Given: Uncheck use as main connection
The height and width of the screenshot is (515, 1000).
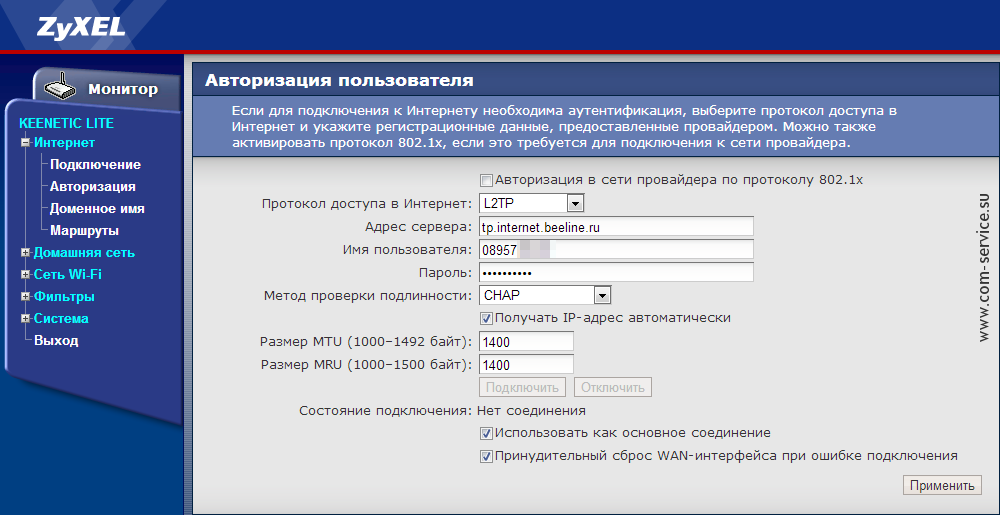Looking at the screenshot, I should [487, 434].
